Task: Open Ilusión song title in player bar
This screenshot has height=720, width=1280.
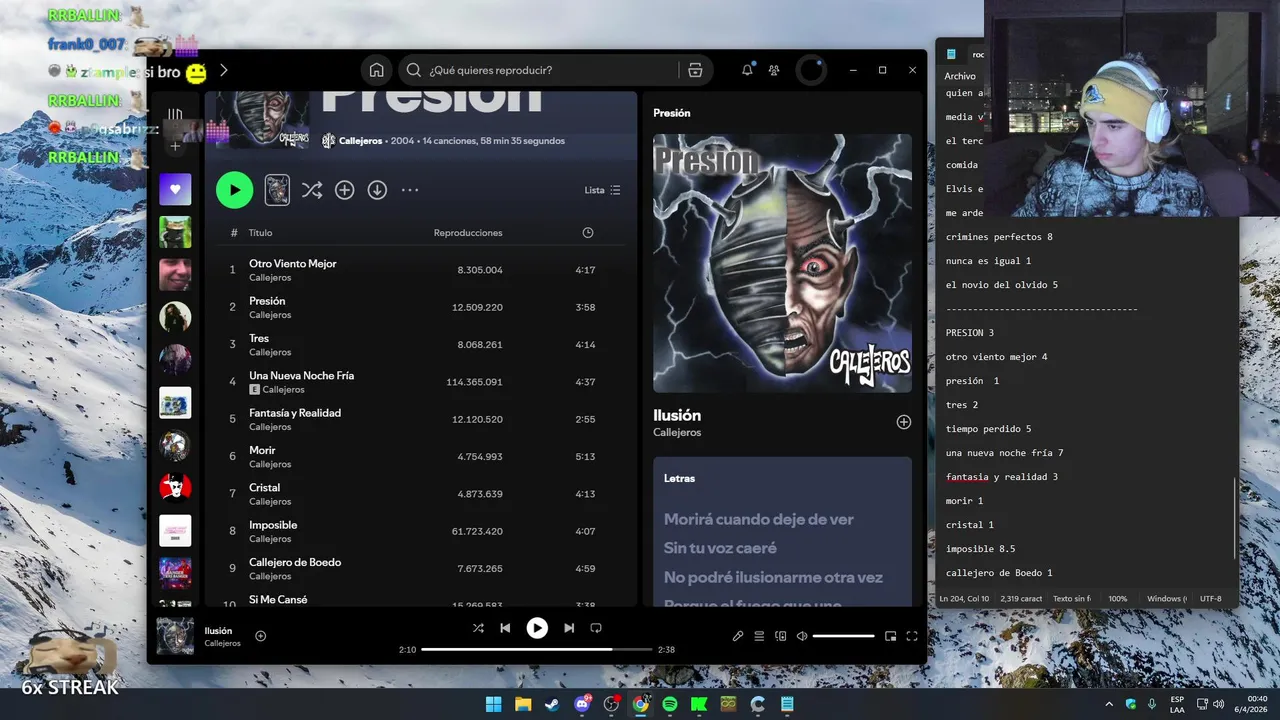Action: pyautogui.click(x=218, y=631)
